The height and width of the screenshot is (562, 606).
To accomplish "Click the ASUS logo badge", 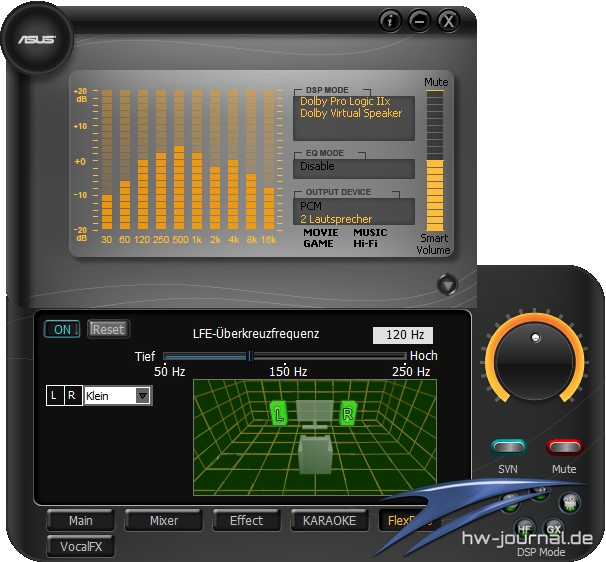I will pyautogui.click(x=37, y=39).
